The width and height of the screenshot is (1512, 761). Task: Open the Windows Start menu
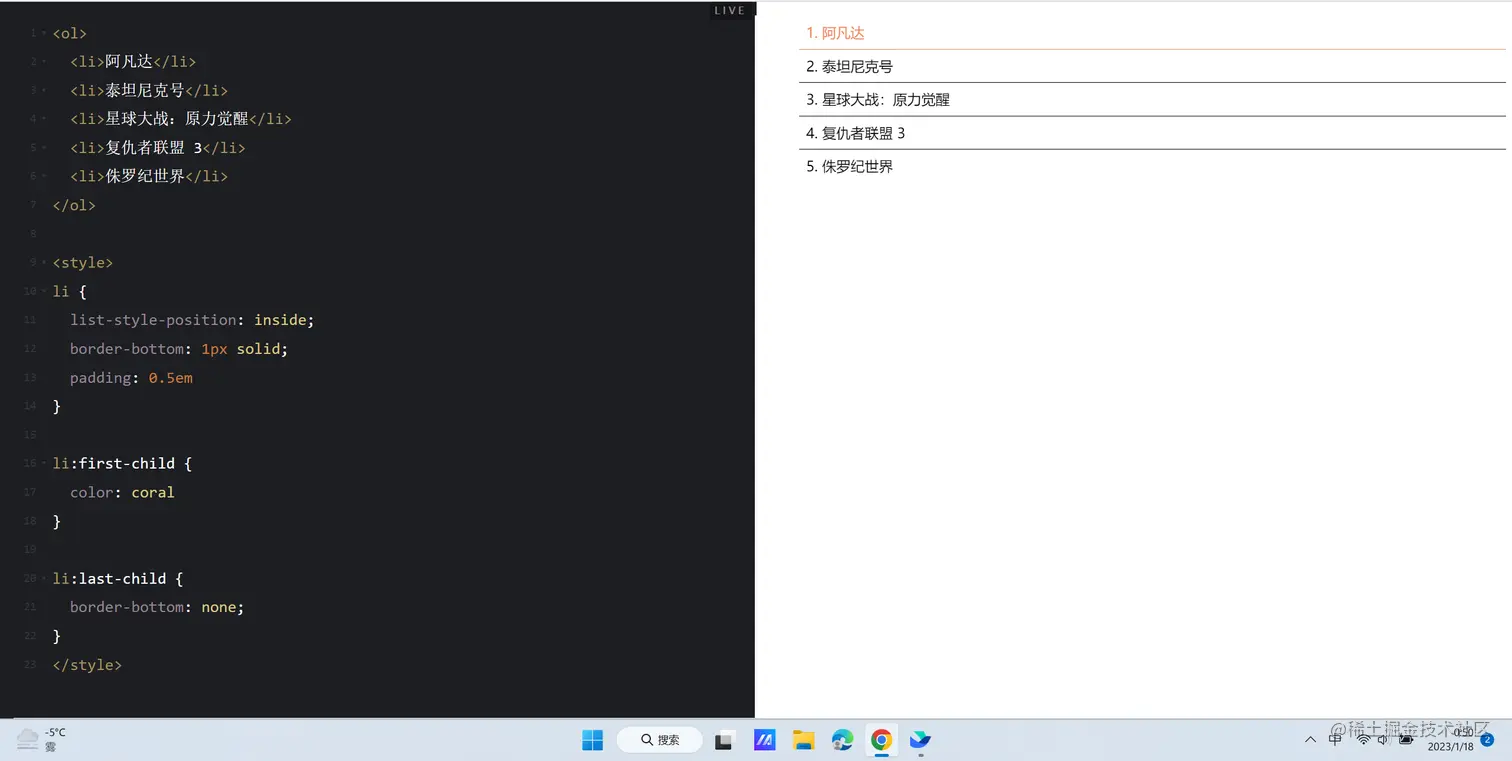click(592, 740)
